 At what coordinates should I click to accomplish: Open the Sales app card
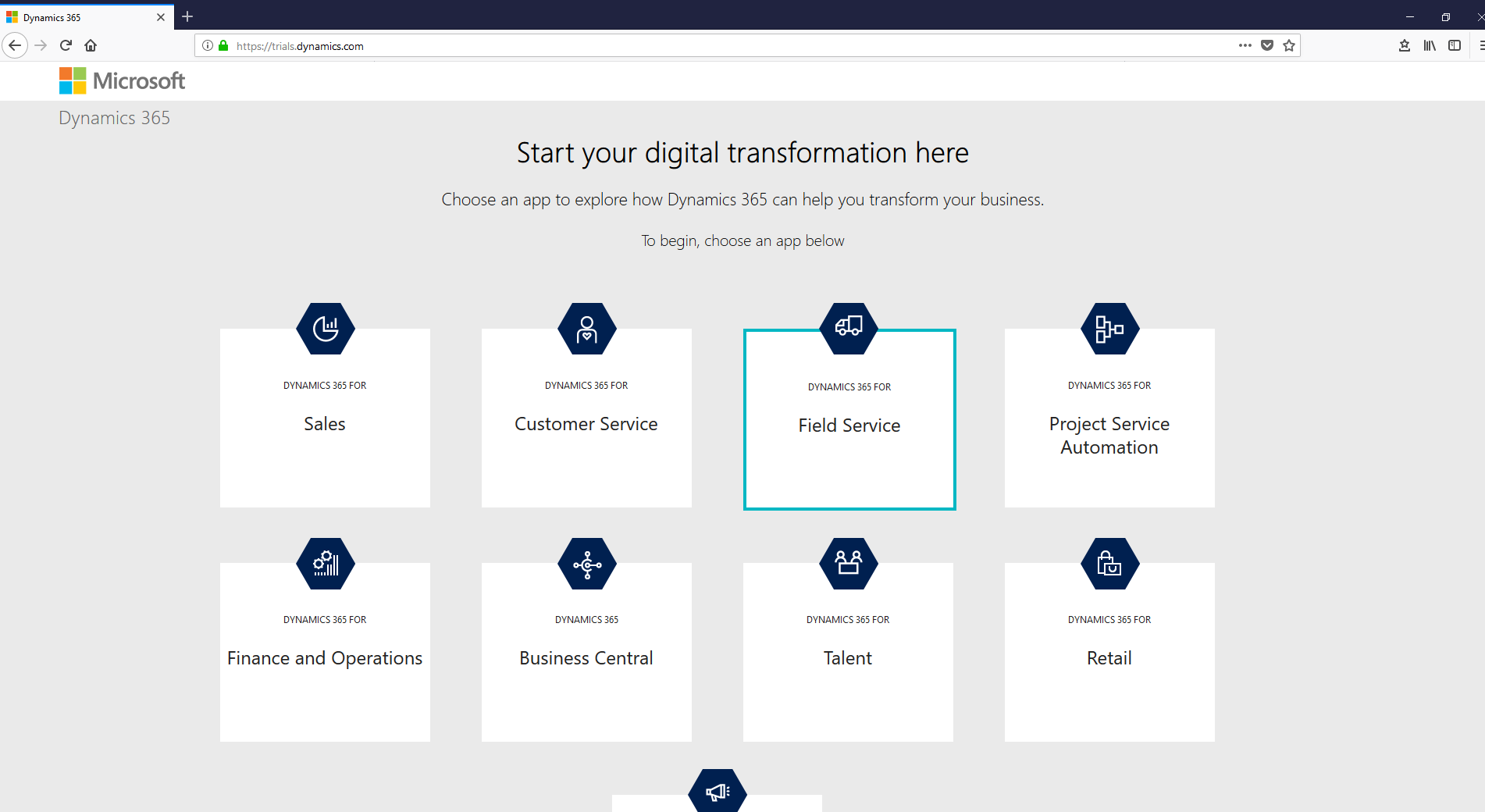point(325,418)
